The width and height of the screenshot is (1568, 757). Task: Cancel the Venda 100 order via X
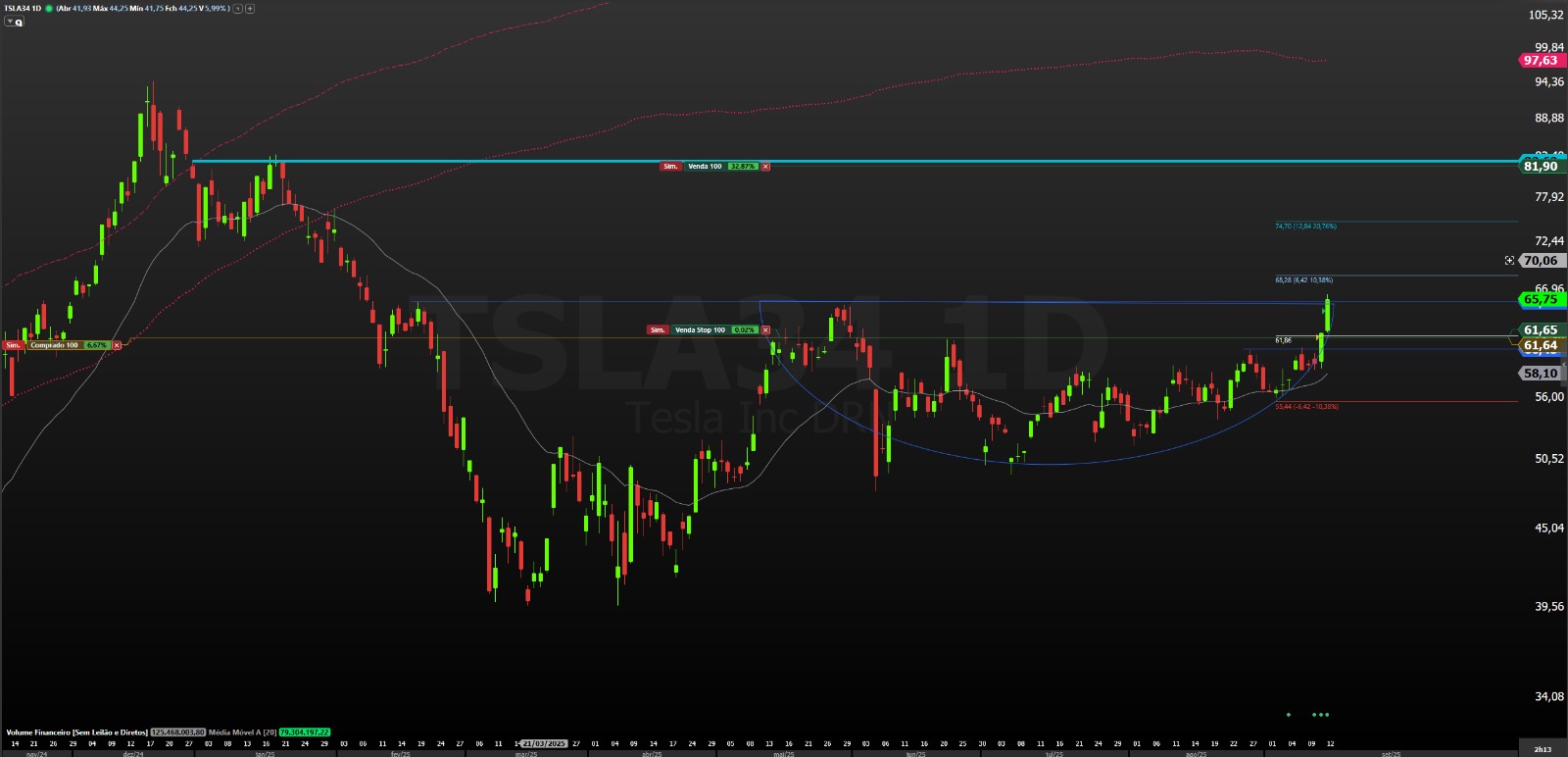click(765, 167)
